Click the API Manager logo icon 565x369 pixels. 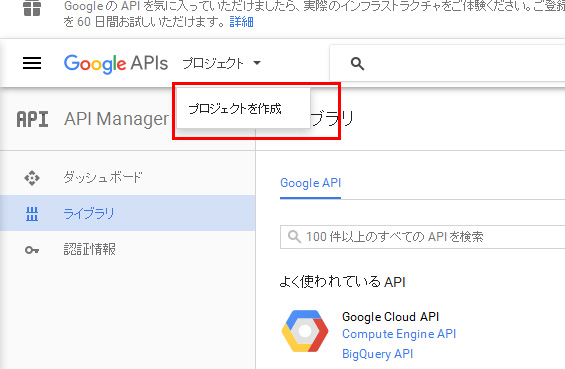pos(32,119)
